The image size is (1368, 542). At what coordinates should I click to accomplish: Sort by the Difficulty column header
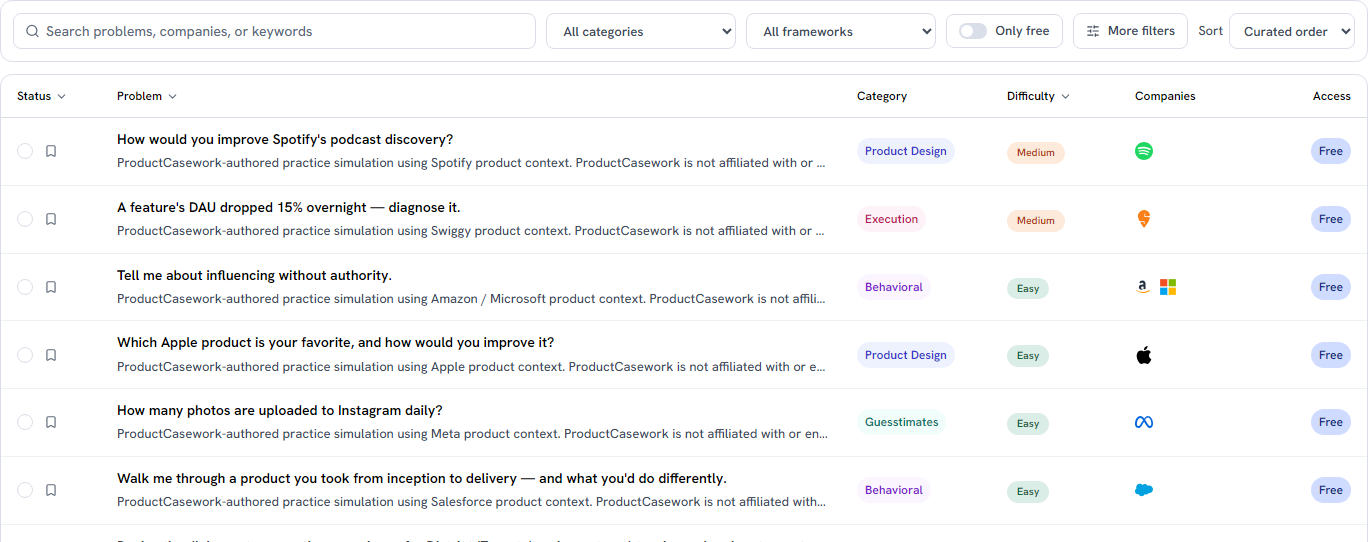(1038, 96)
